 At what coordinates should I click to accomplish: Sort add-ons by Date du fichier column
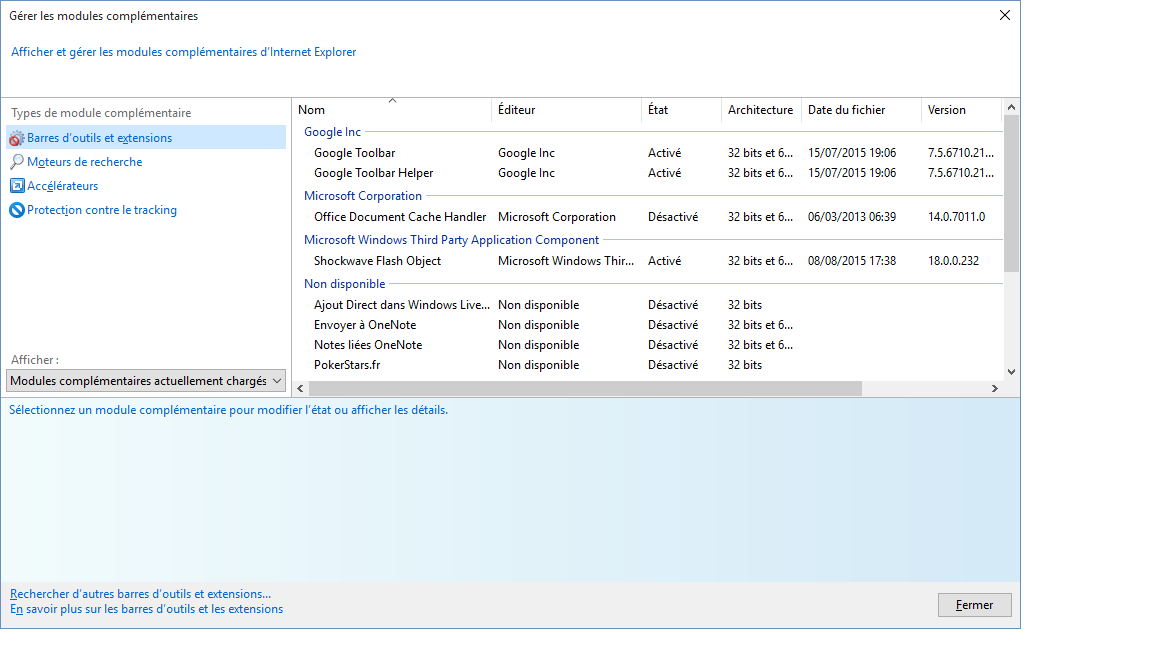pyautogui.click(x=862, y=110)
